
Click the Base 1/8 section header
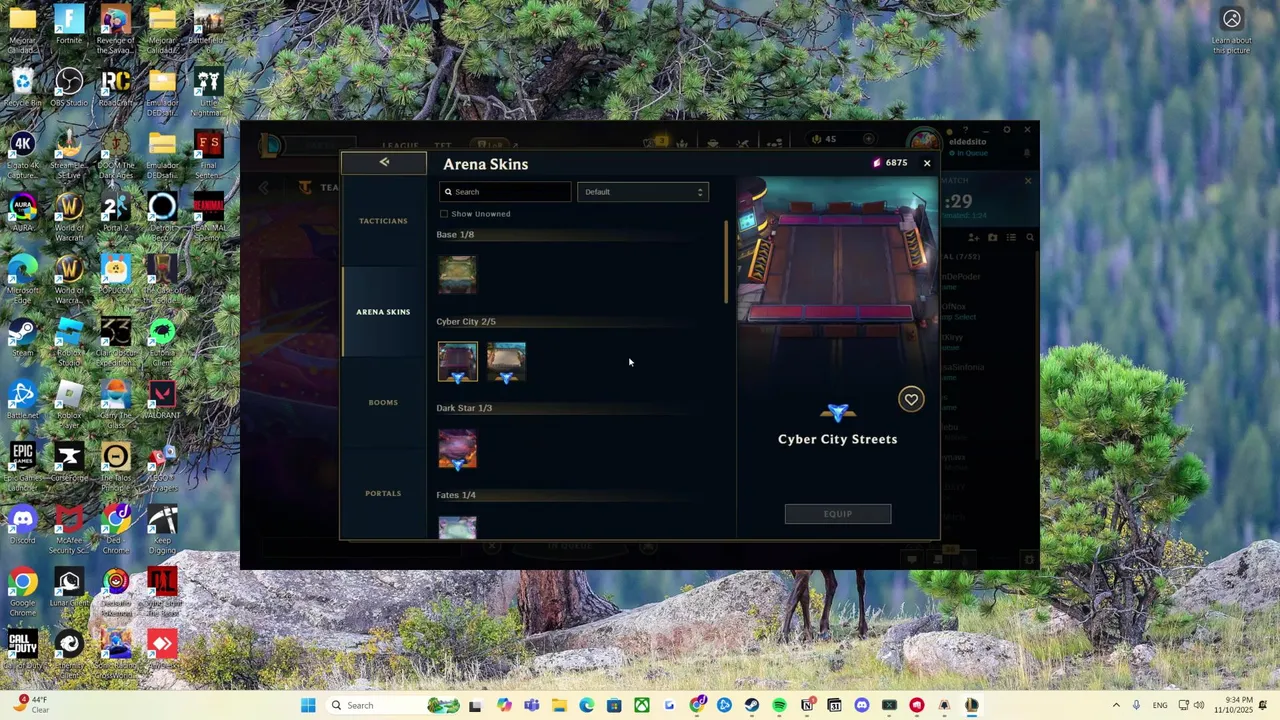point(455,234)
